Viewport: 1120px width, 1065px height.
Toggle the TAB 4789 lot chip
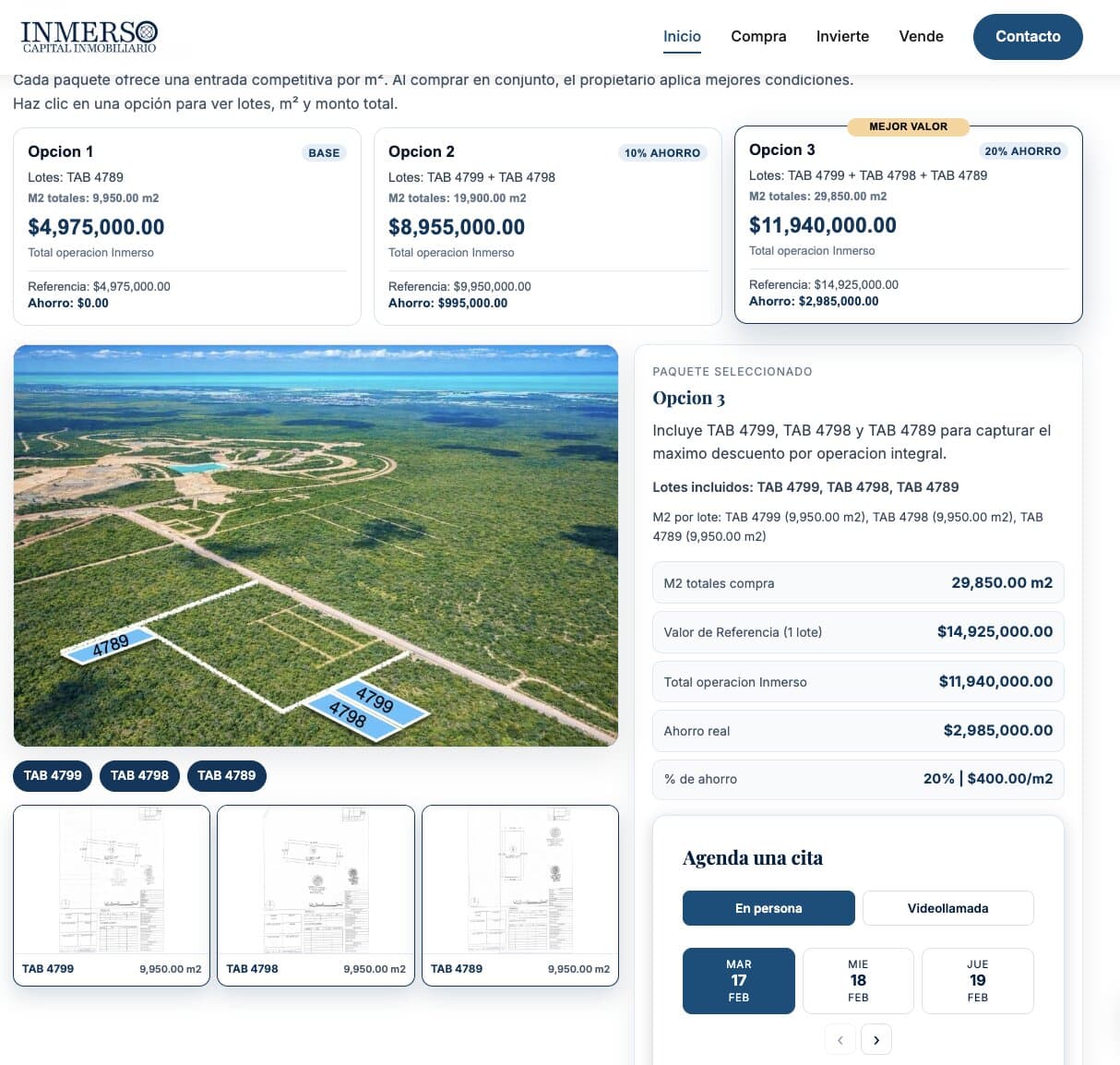click(x=226, y=776)
